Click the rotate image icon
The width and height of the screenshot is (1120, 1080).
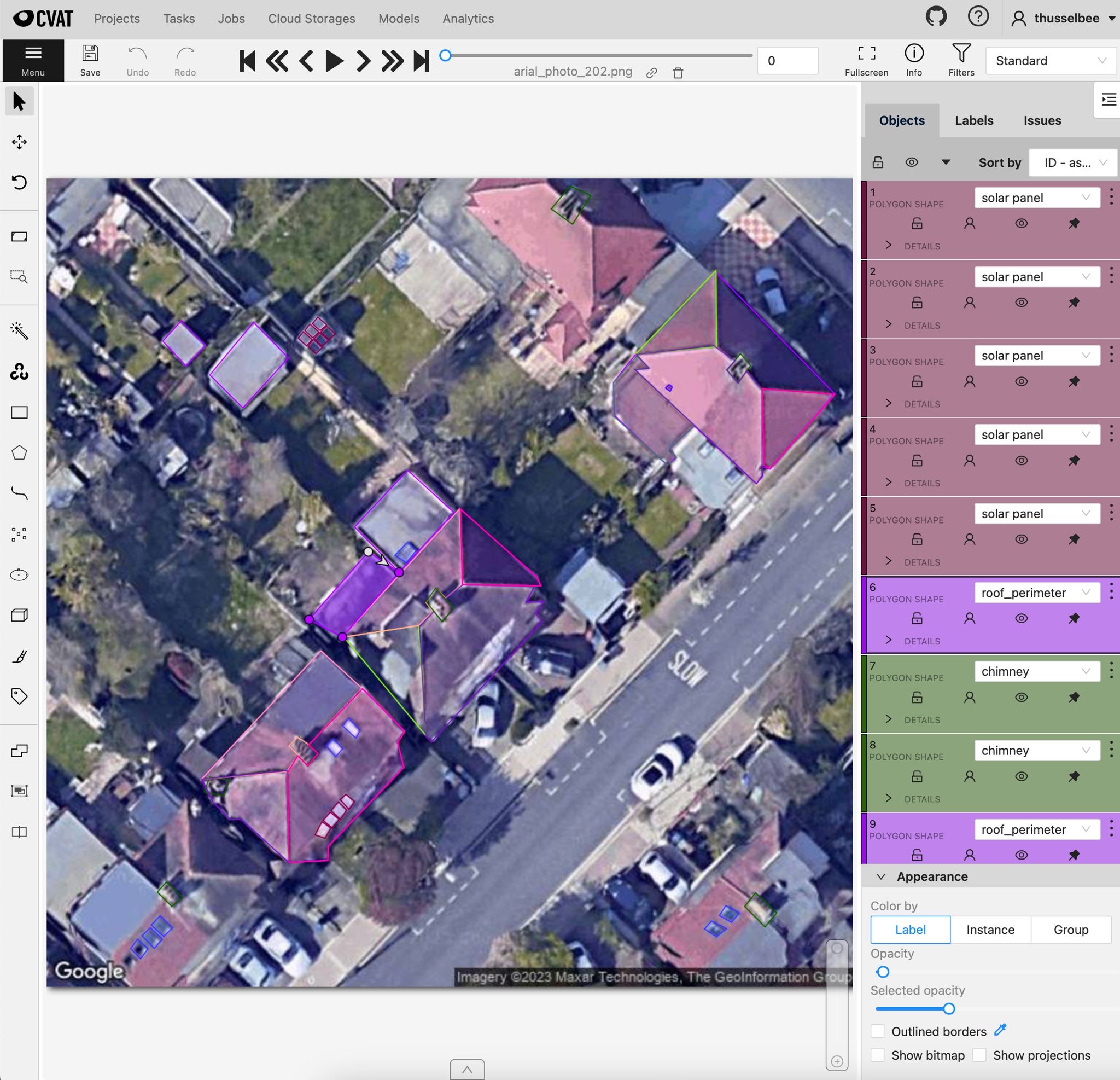click(x=20, y=182)
